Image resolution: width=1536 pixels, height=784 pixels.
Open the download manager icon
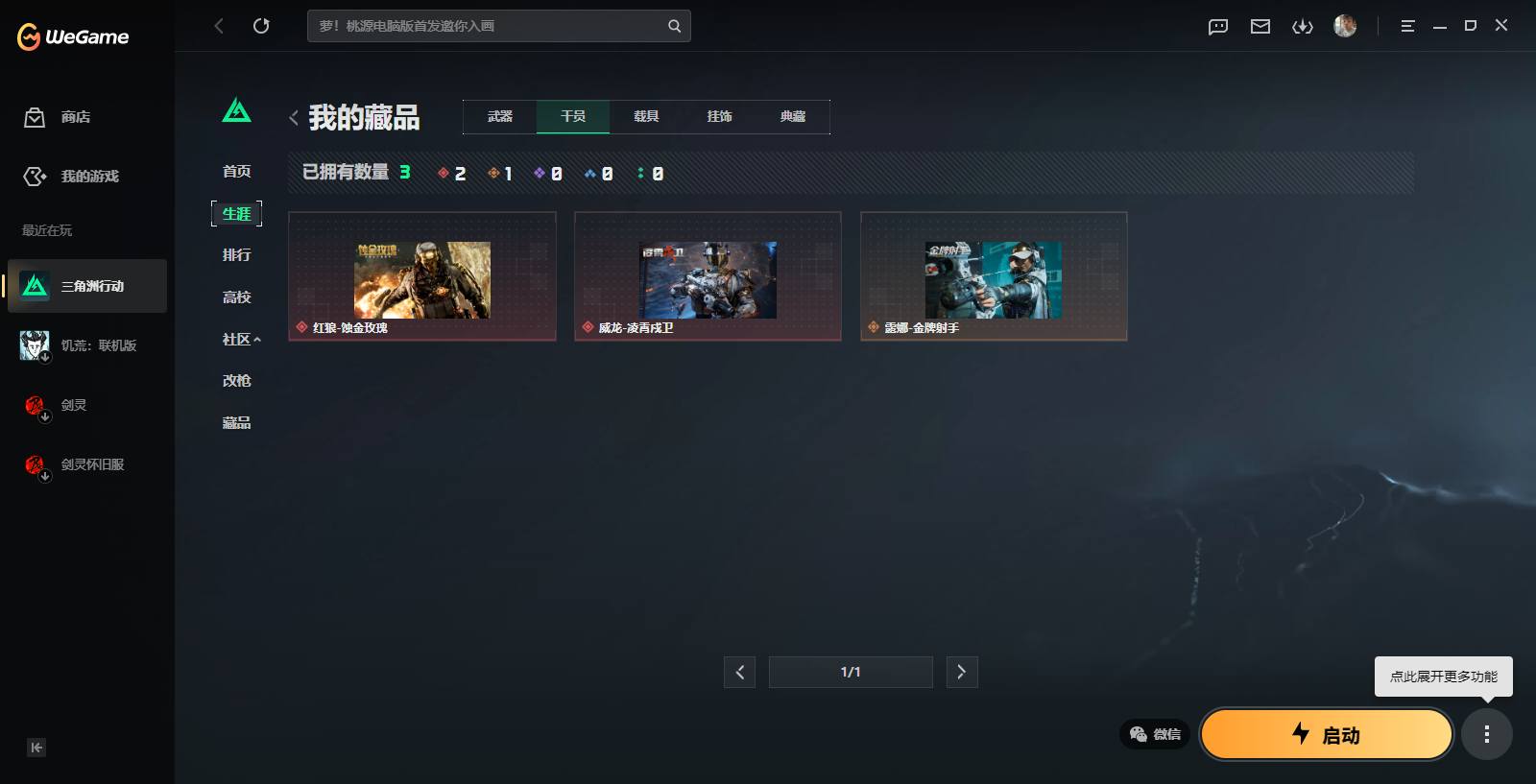click(1303, 26)
